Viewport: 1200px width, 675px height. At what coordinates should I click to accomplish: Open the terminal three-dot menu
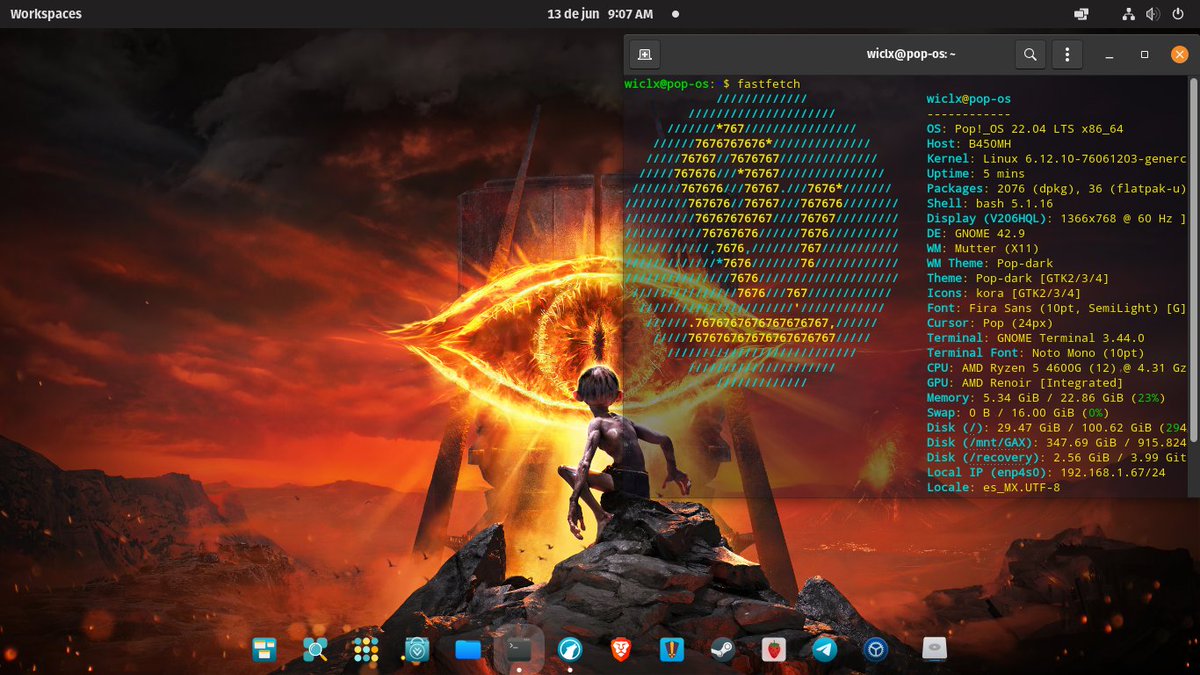click(1068, 54)
